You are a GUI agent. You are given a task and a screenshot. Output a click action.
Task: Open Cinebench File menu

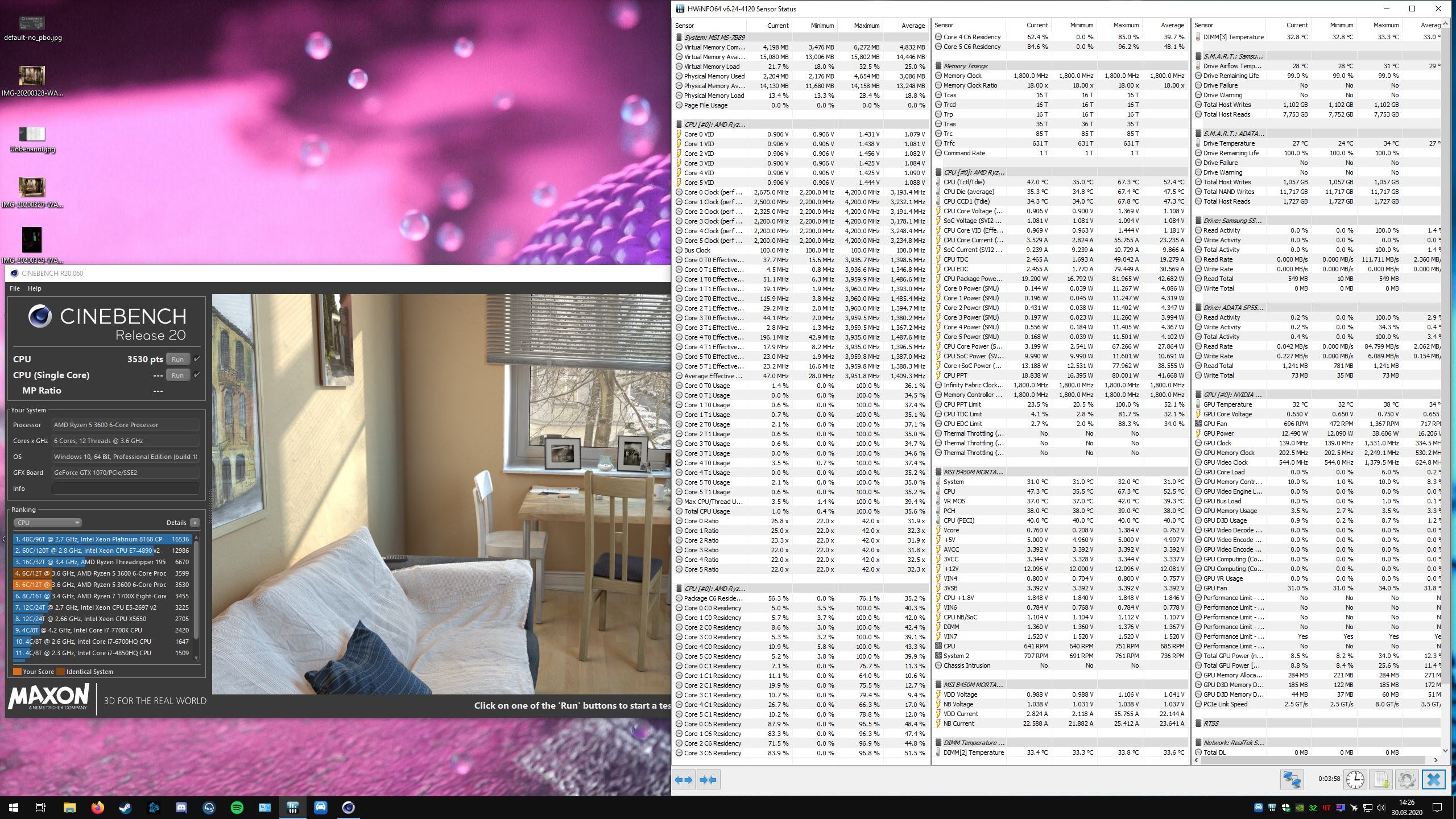[14, 288]
